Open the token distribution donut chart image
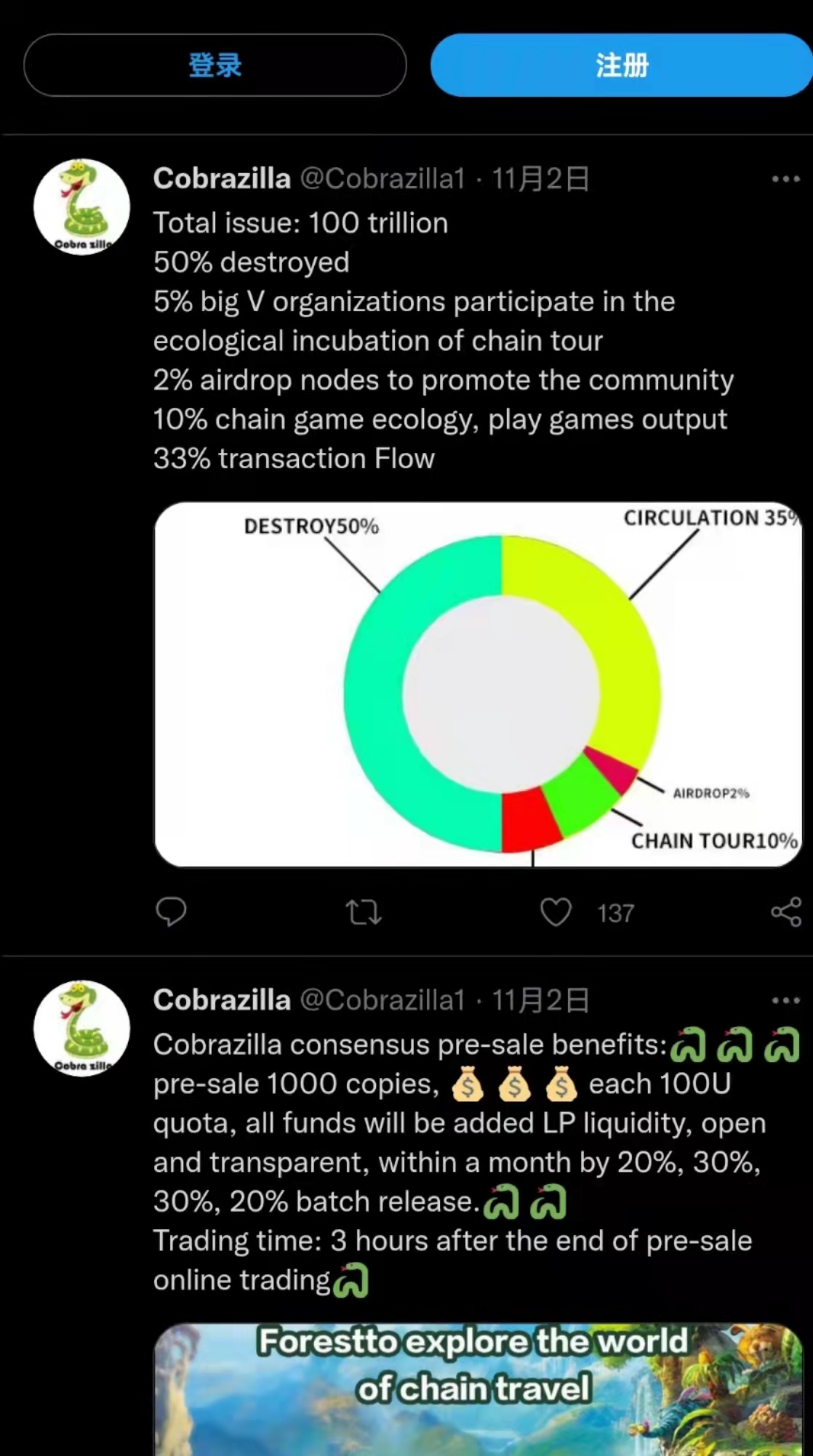Viewport: 813px width, 1456px height. point(478,684)
